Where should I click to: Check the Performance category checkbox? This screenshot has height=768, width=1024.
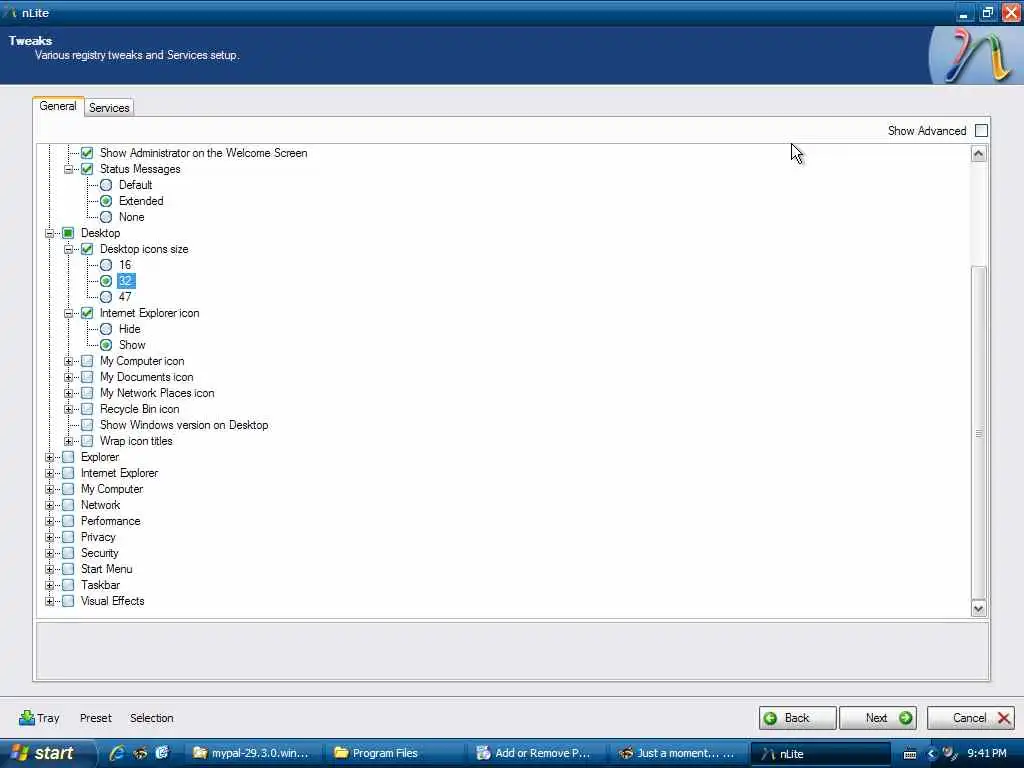[x=68, y=520]
